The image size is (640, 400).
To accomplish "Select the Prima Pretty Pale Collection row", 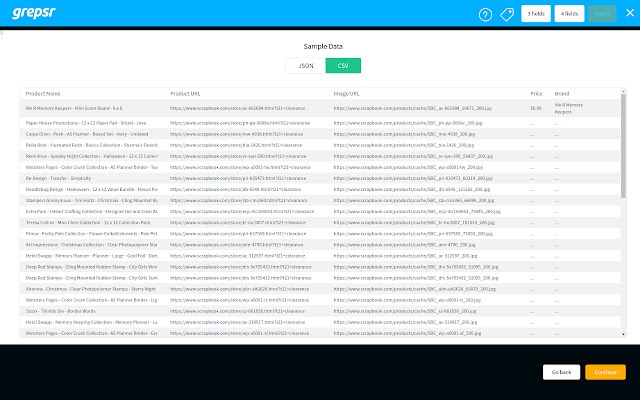I will 320,233.
